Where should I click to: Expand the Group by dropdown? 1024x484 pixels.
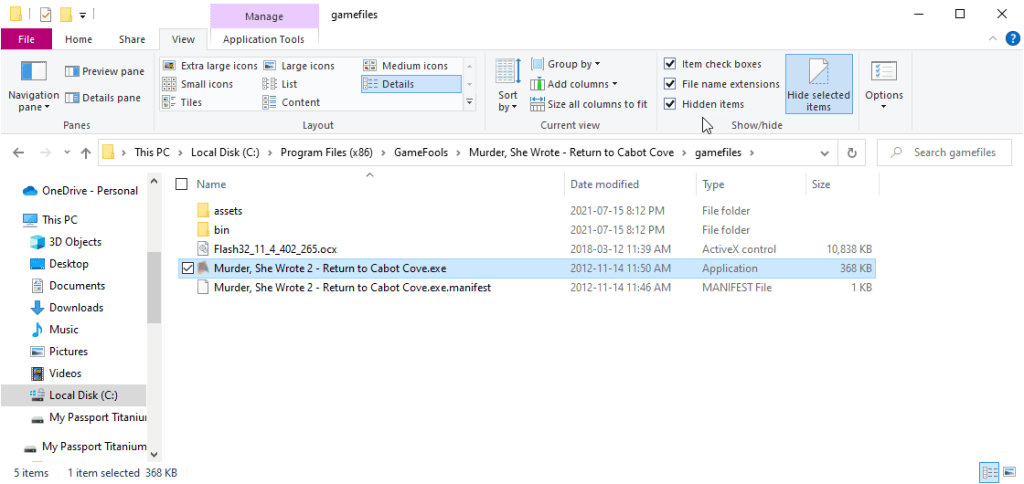tap(575, 64)
